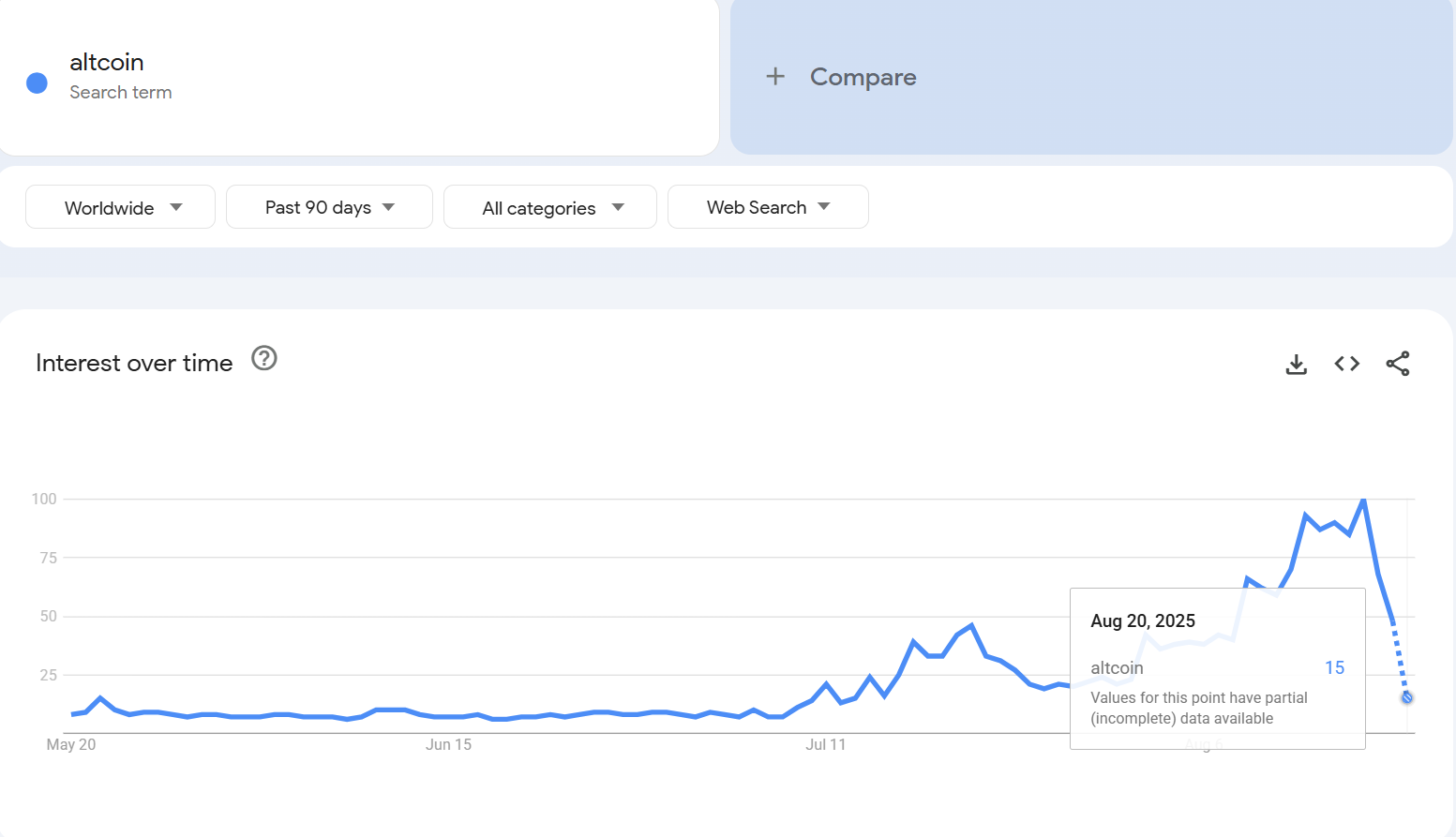Image resolution: width=1456 pixels, height=837 pixels.
Task: Click the value 15 in the tooltip
Action: [x=1334, y=667]
